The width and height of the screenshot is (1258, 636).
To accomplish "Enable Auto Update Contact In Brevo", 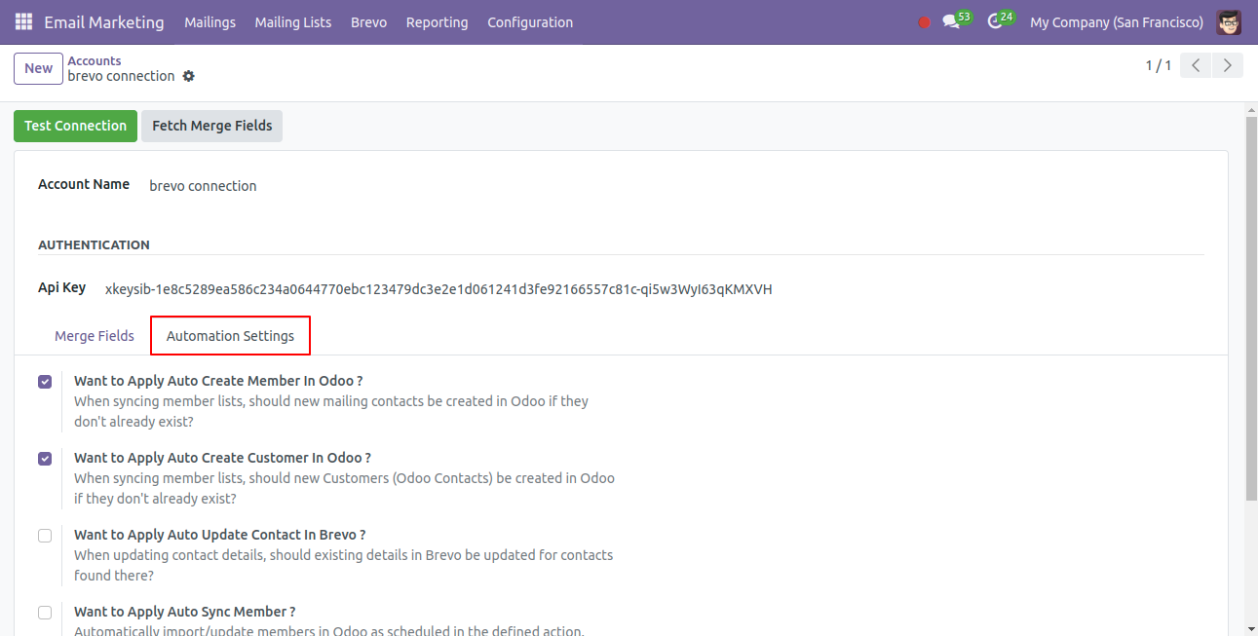I will 45,535.
